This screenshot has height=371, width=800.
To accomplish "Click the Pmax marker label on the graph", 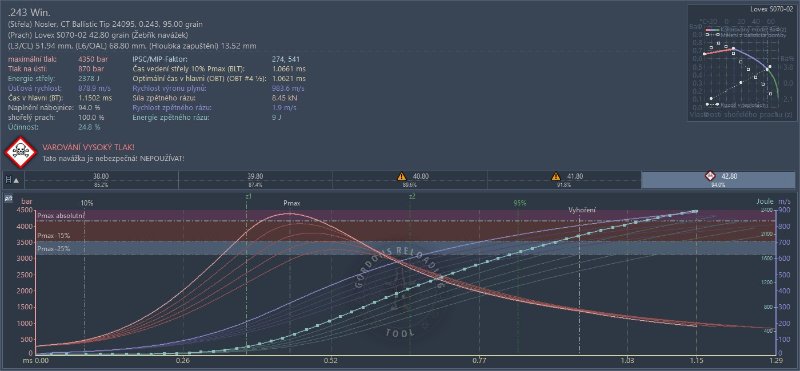I will (291, 203).
